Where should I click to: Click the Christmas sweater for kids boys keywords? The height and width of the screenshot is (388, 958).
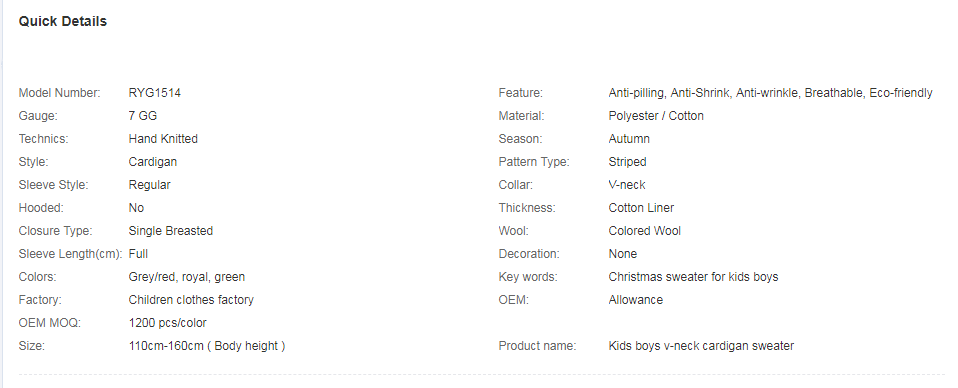pyautogui.click(x=693, y=277)
